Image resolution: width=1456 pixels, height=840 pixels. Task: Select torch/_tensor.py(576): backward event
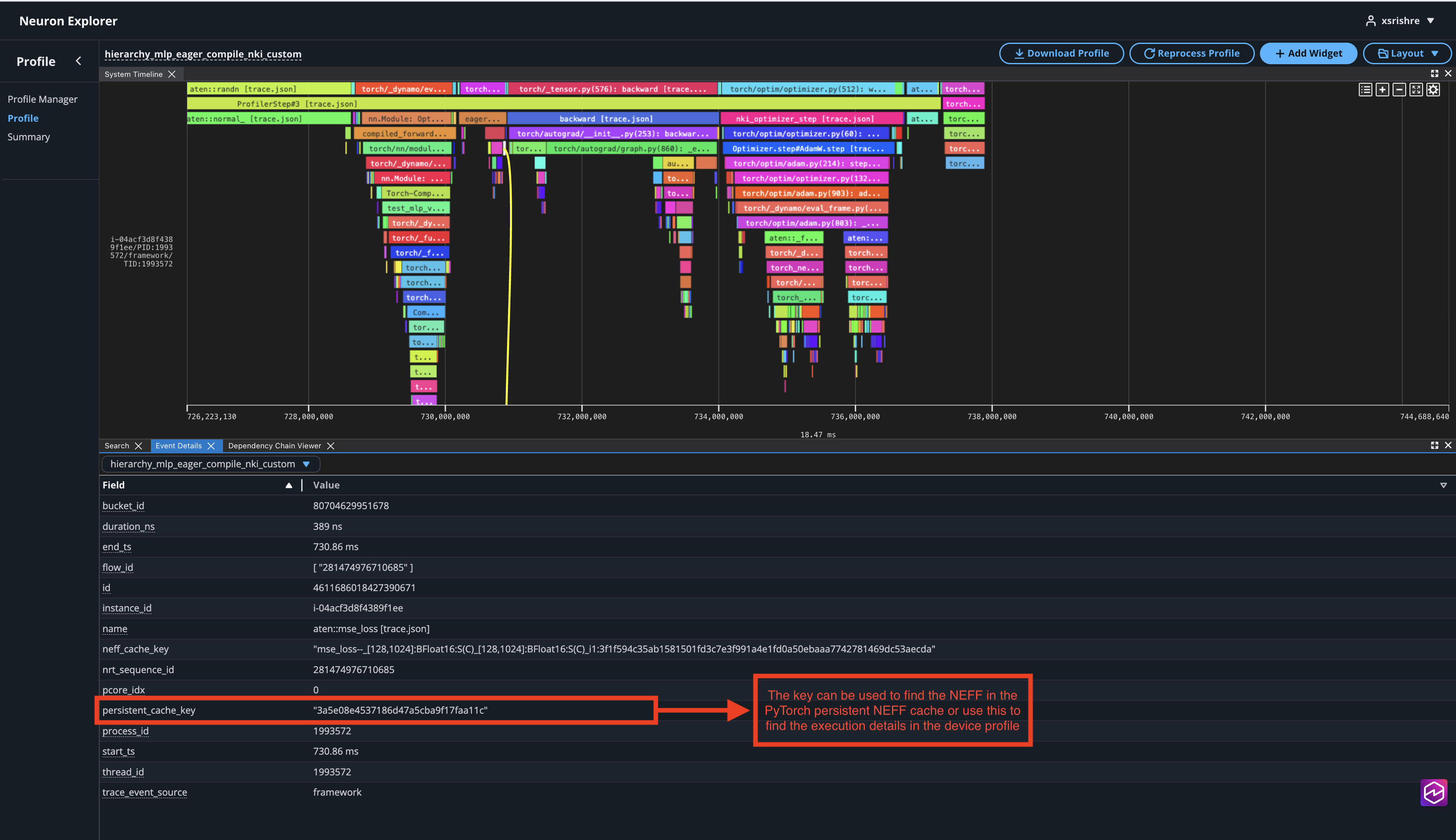(x=613, y=89)
